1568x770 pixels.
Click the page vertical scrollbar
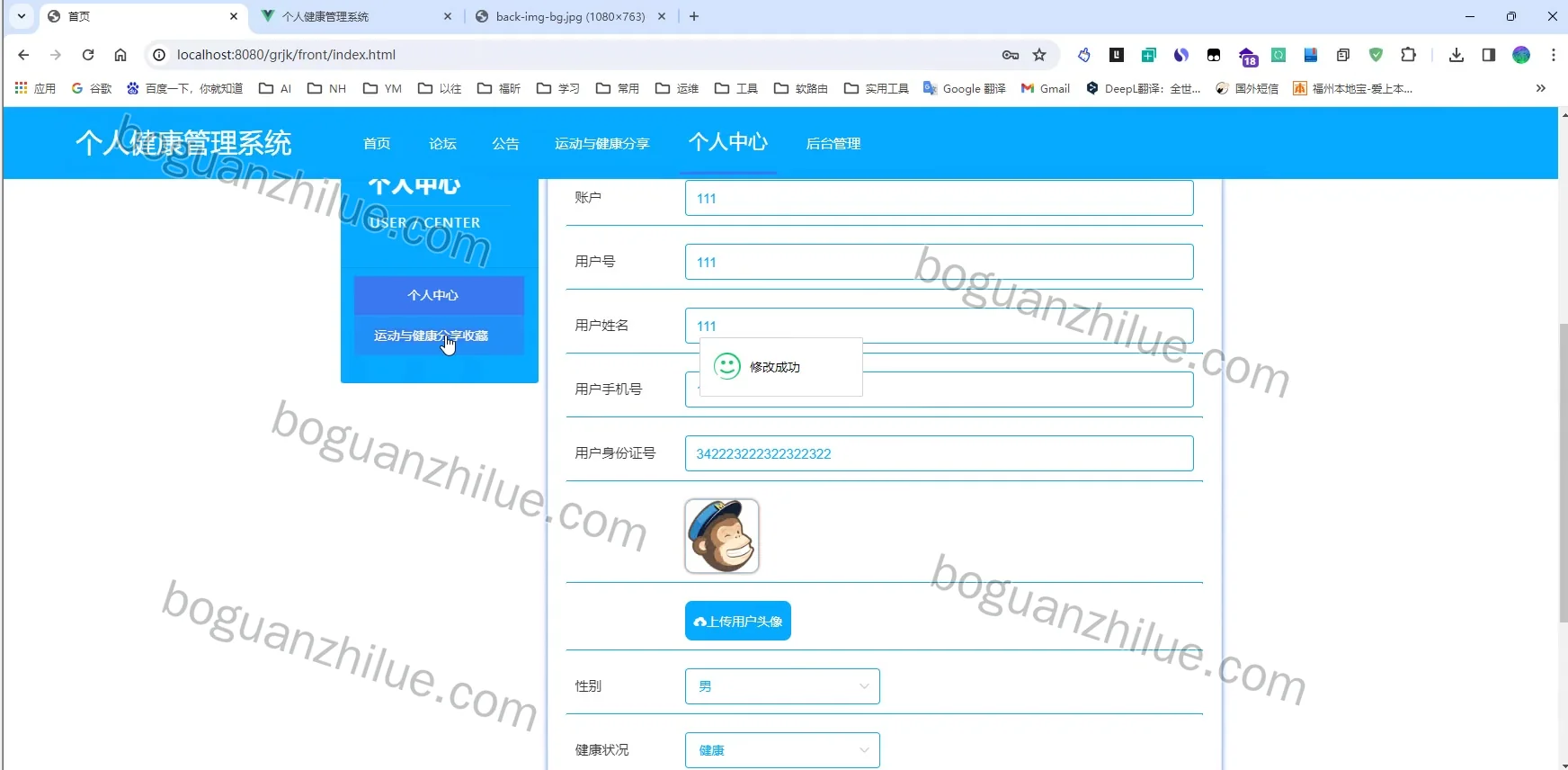pos(1563,472)
